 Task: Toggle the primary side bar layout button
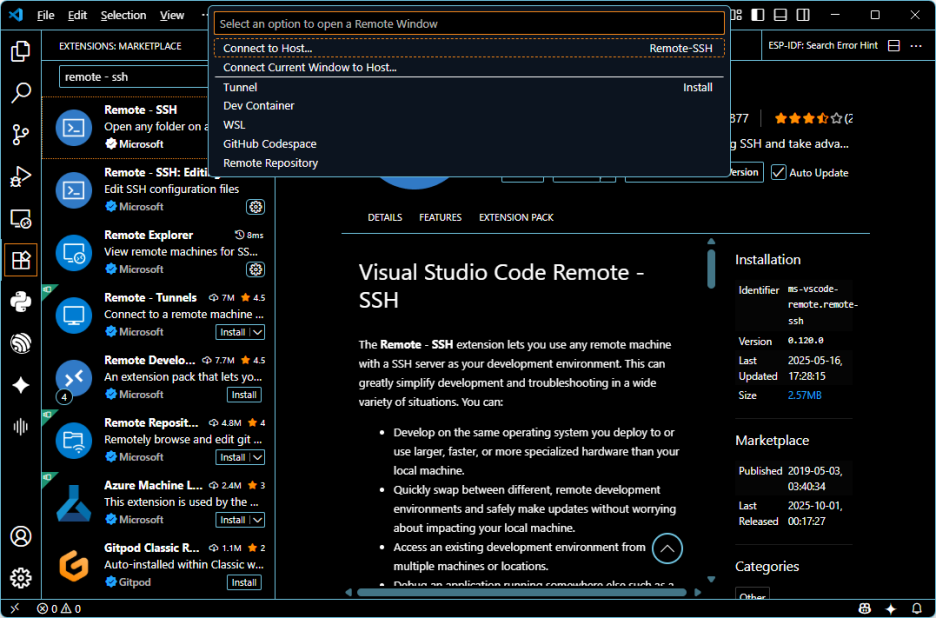coord(758,15)
